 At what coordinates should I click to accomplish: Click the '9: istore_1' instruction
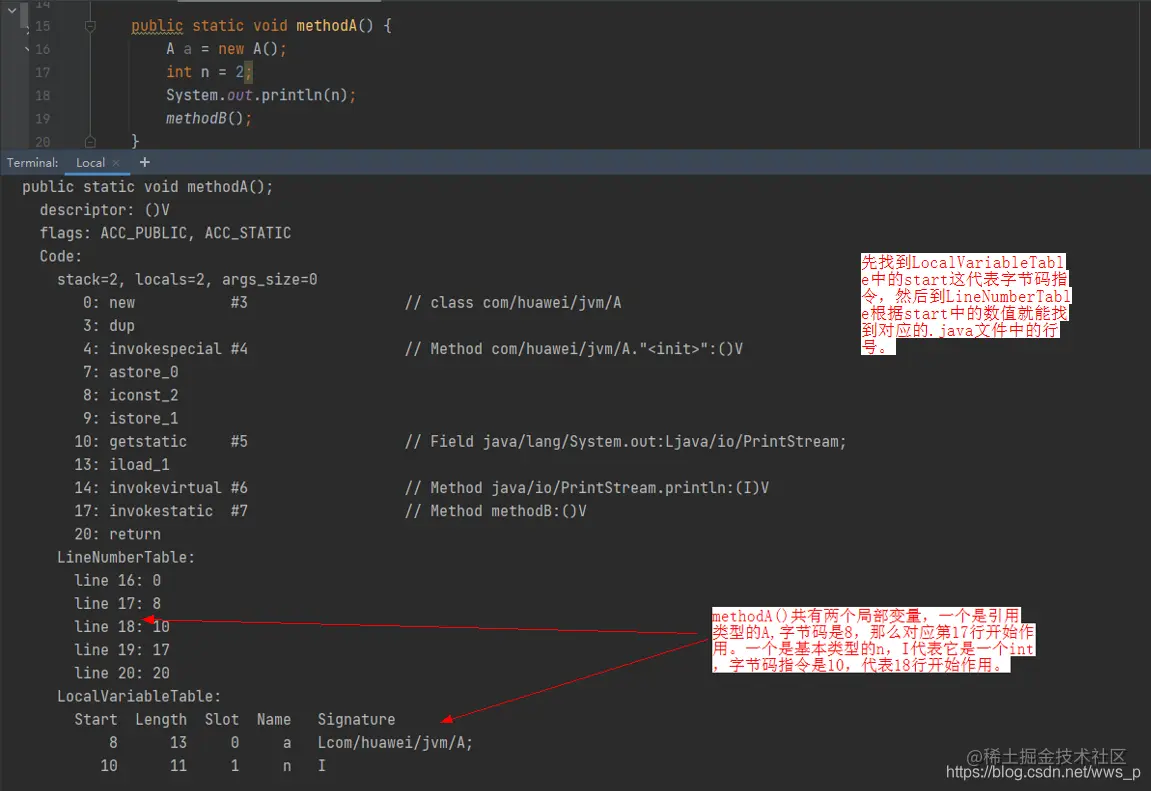click(x=131, y=418)
